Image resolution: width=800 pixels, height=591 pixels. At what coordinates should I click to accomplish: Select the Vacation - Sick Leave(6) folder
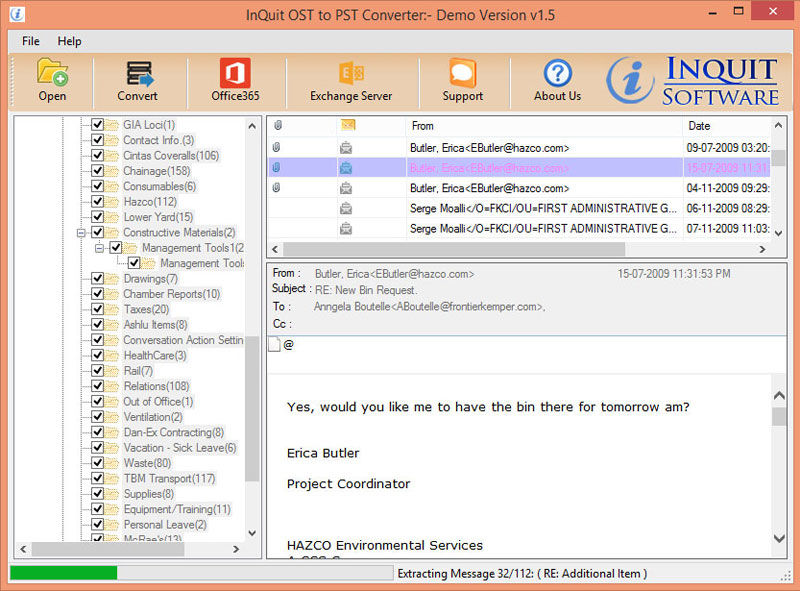point(180,448)
